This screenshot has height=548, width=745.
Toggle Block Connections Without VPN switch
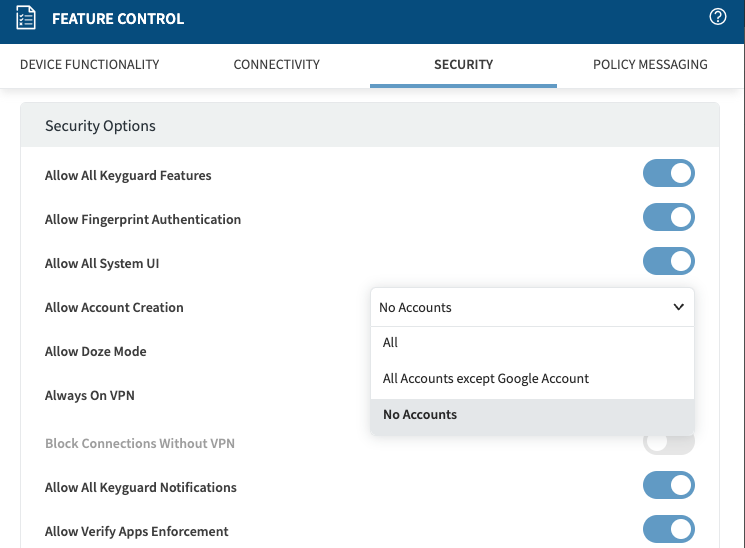click(668, 443)
